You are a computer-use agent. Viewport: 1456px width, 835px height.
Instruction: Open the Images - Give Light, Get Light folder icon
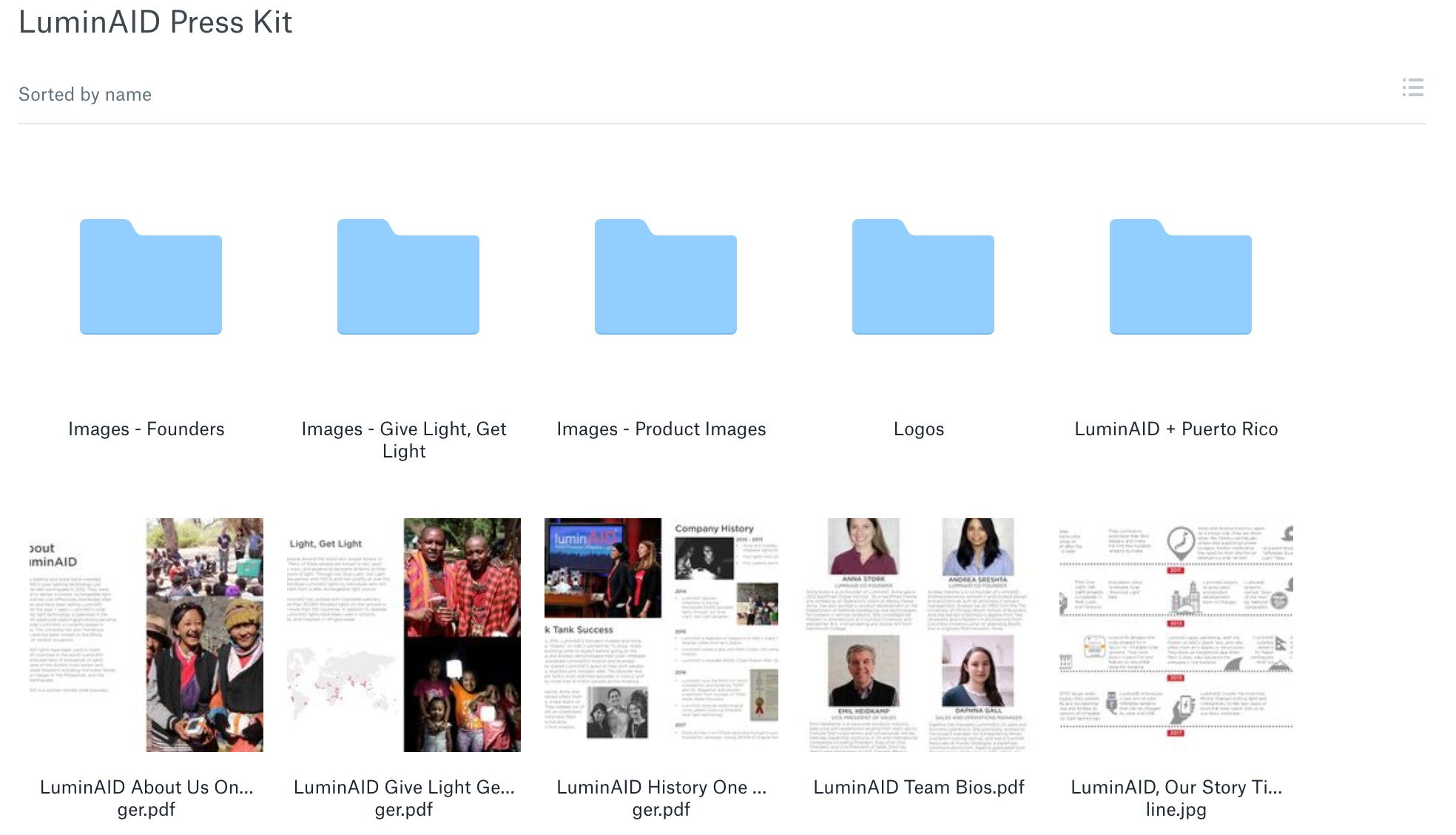pos(408,277)
